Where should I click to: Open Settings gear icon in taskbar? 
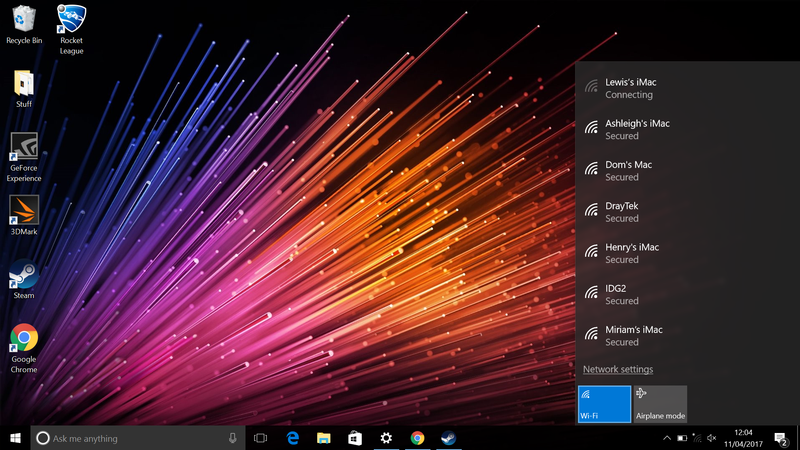(x=386, y=438)
